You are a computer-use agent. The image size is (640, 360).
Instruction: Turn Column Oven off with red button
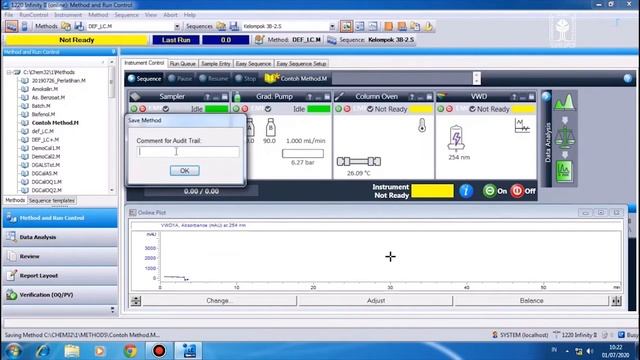(347, 109)
